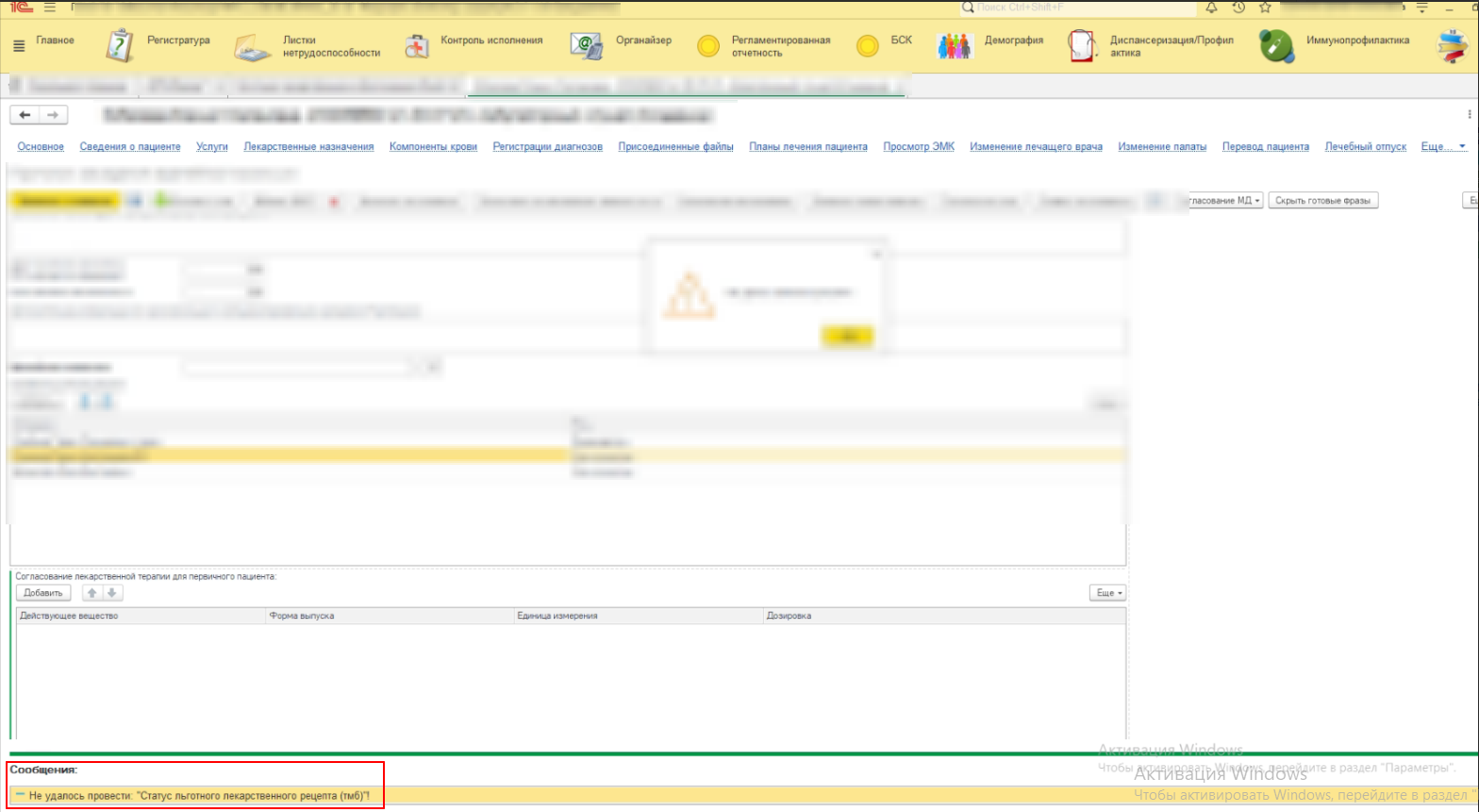The width and height of the screenshot is (1479, 812).
Task: Open Листки нетрудоспособности section icon
Action: point(253,46)
